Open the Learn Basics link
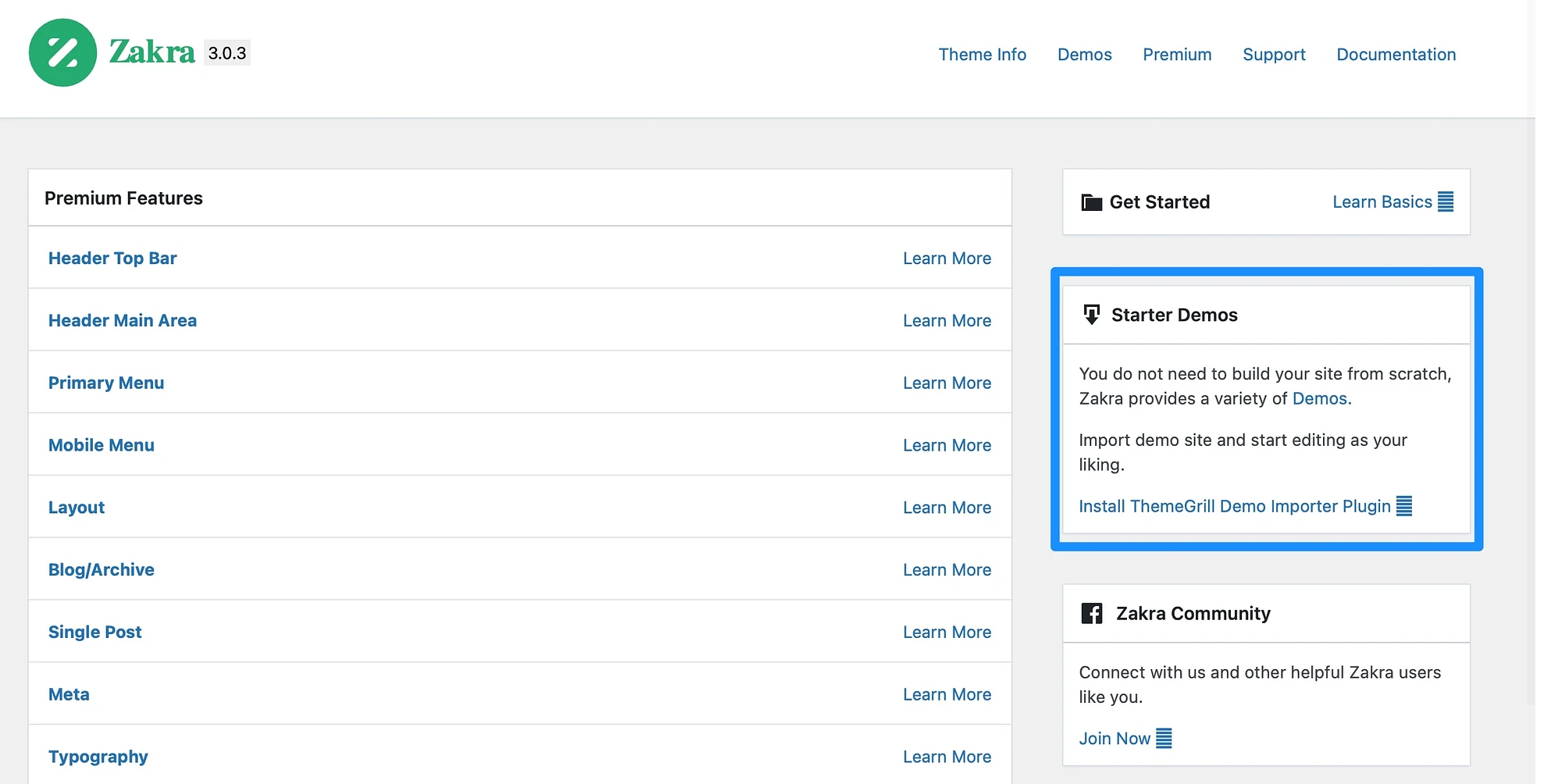Screen dimensions: 1562x784 coord(1382,202)
